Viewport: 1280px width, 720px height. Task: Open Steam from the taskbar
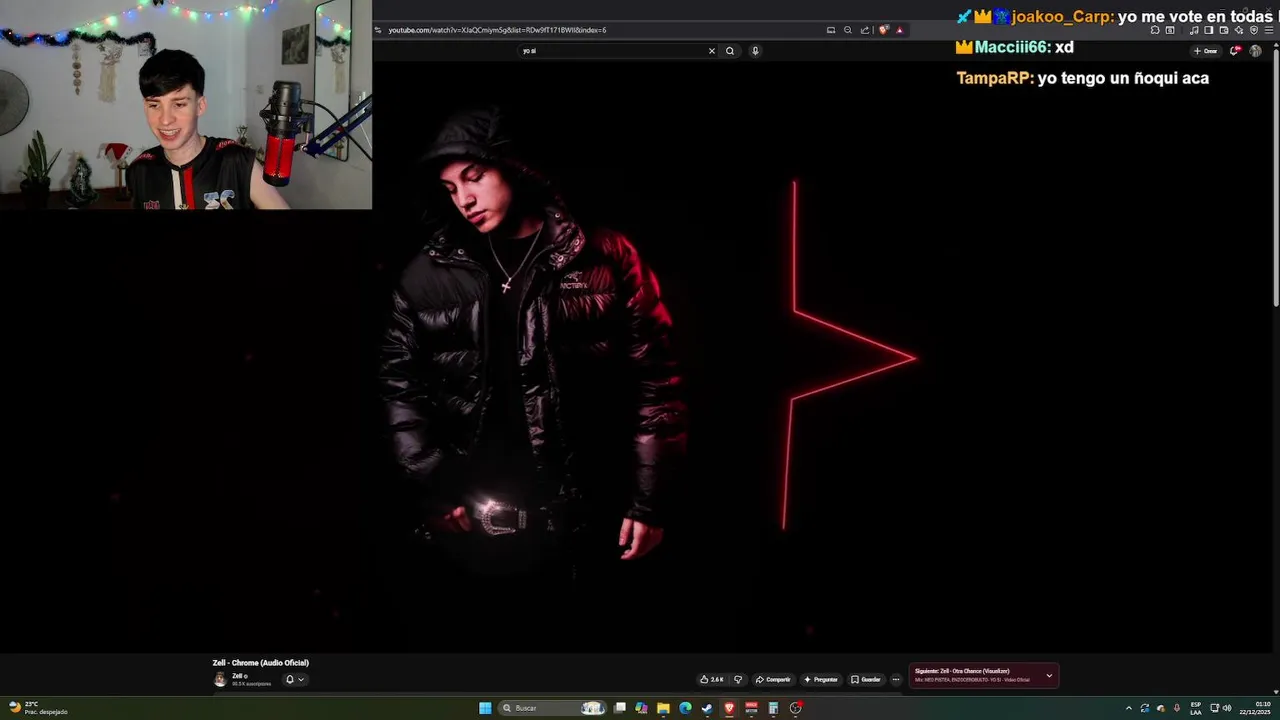pyautogui.click(x=707, y=708)
